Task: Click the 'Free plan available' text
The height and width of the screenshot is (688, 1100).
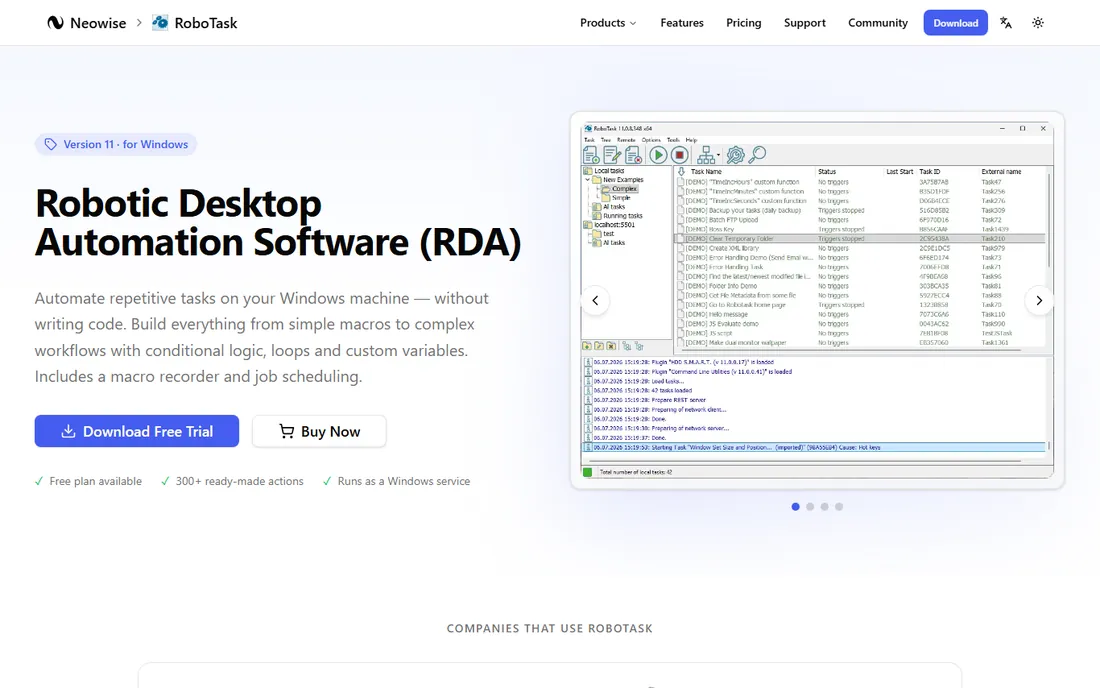Action: pyautogui.click(x=95, y=481)
